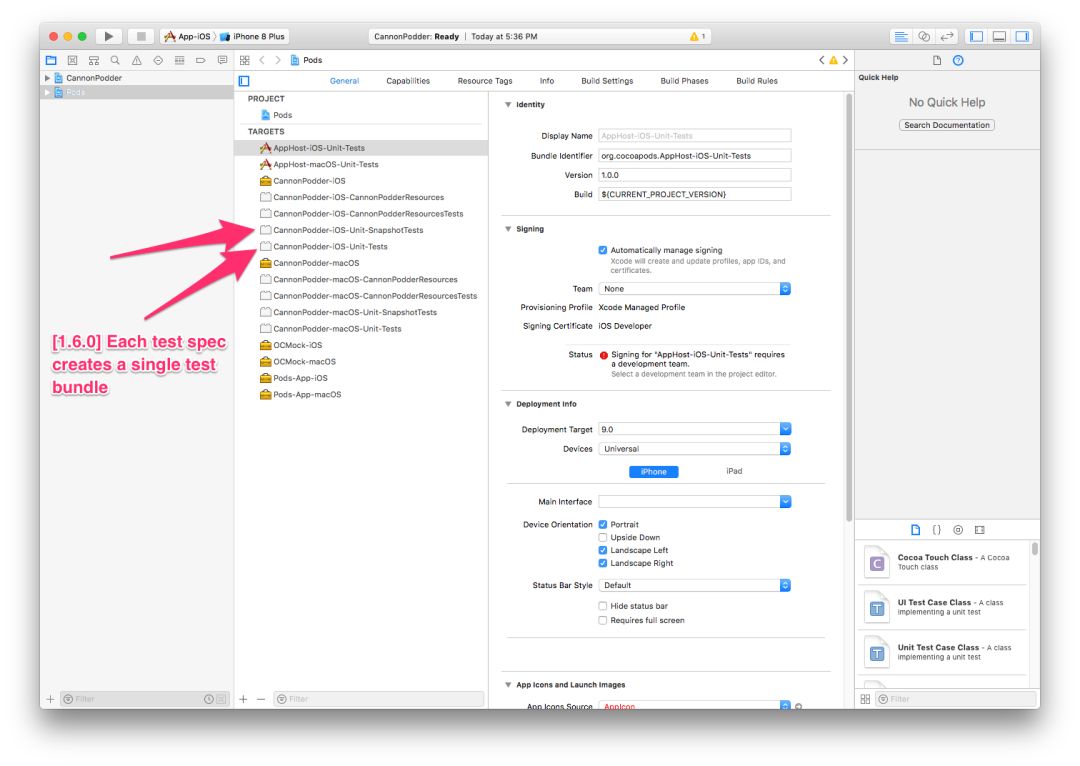Viewport: 1080px width, 766px height.
Task: Switch to the Build Phases tab
Action: click(684, 81)
